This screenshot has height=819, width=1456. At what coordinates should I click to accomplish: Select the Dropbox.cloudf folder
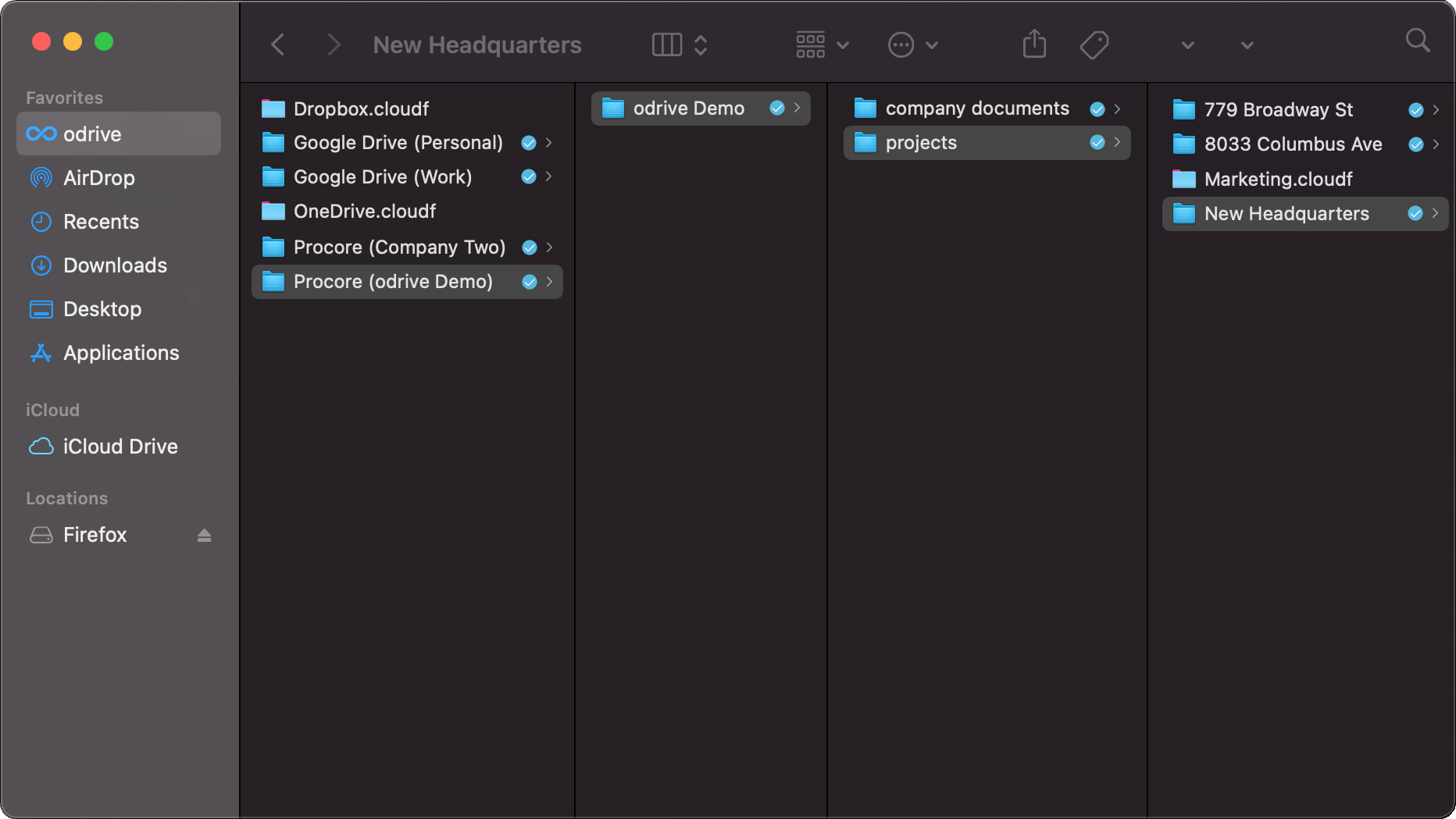click(x=361, y=109)
